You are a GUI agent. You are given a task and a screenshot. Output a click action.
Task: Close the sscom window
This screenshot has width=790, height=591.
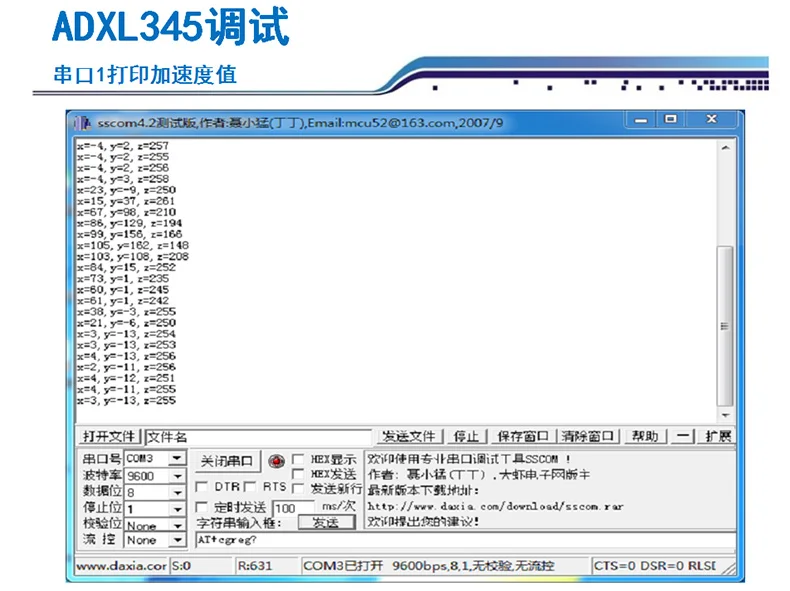(x=711, y=119)
